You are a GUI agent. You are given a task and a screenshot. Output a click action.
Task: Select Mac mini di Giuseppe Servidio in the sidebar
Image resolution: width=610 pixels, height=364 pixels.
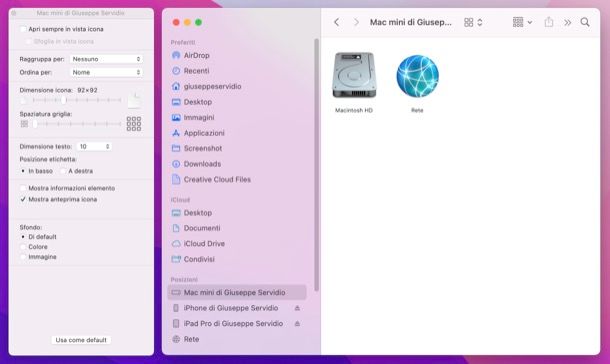pos(237,292)
